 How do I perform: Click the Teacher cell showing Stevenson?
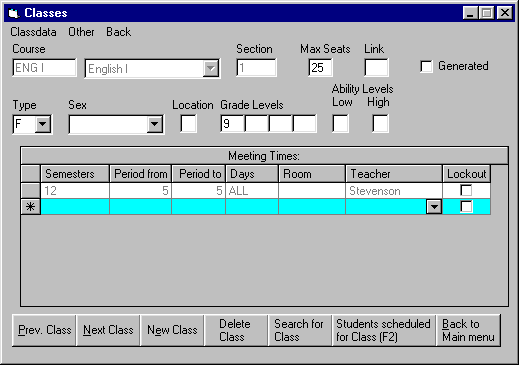click(x=394, y=191)
